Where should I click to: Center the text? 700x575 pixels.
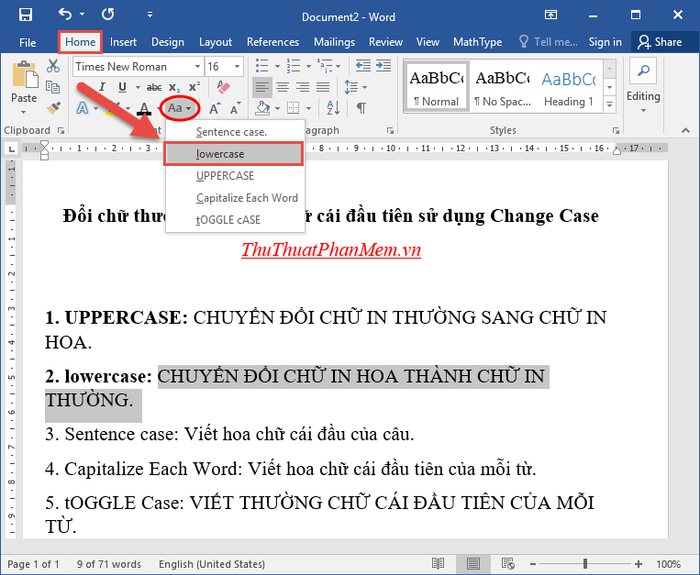[x=282, y=87]
